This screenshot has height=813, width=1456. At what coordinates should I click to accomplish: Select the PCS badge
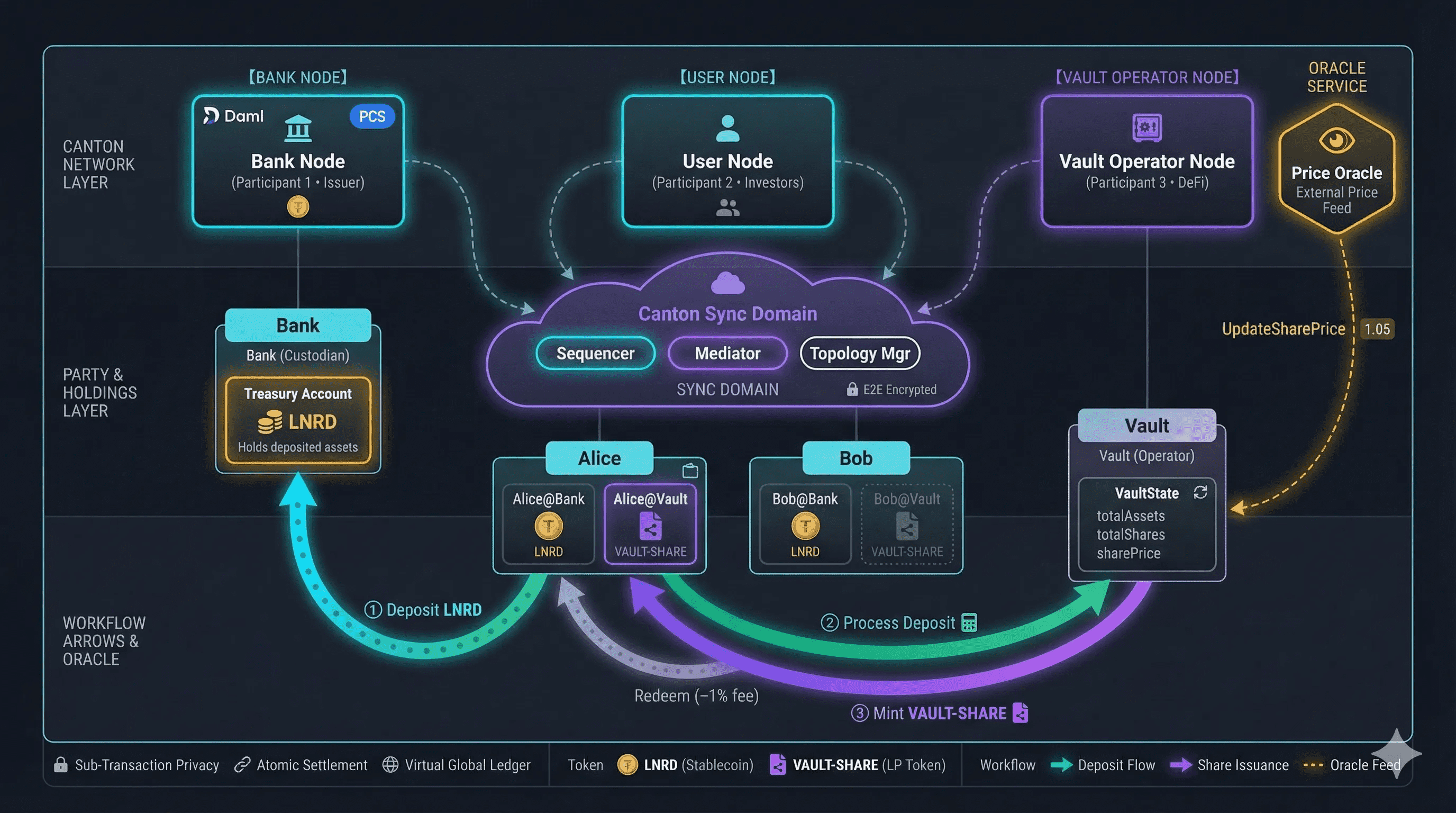pos(372,116)
